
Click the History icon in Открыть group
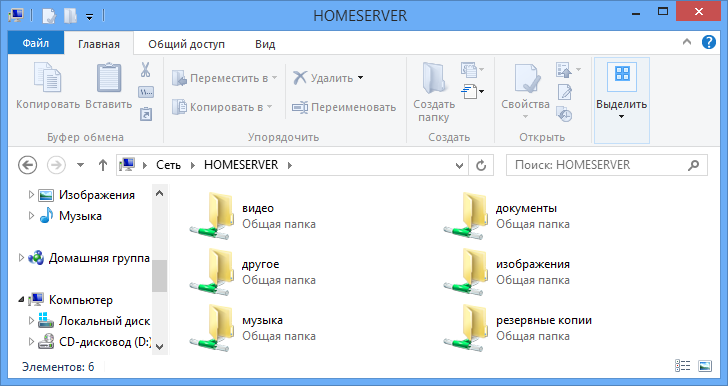(565, 114)
